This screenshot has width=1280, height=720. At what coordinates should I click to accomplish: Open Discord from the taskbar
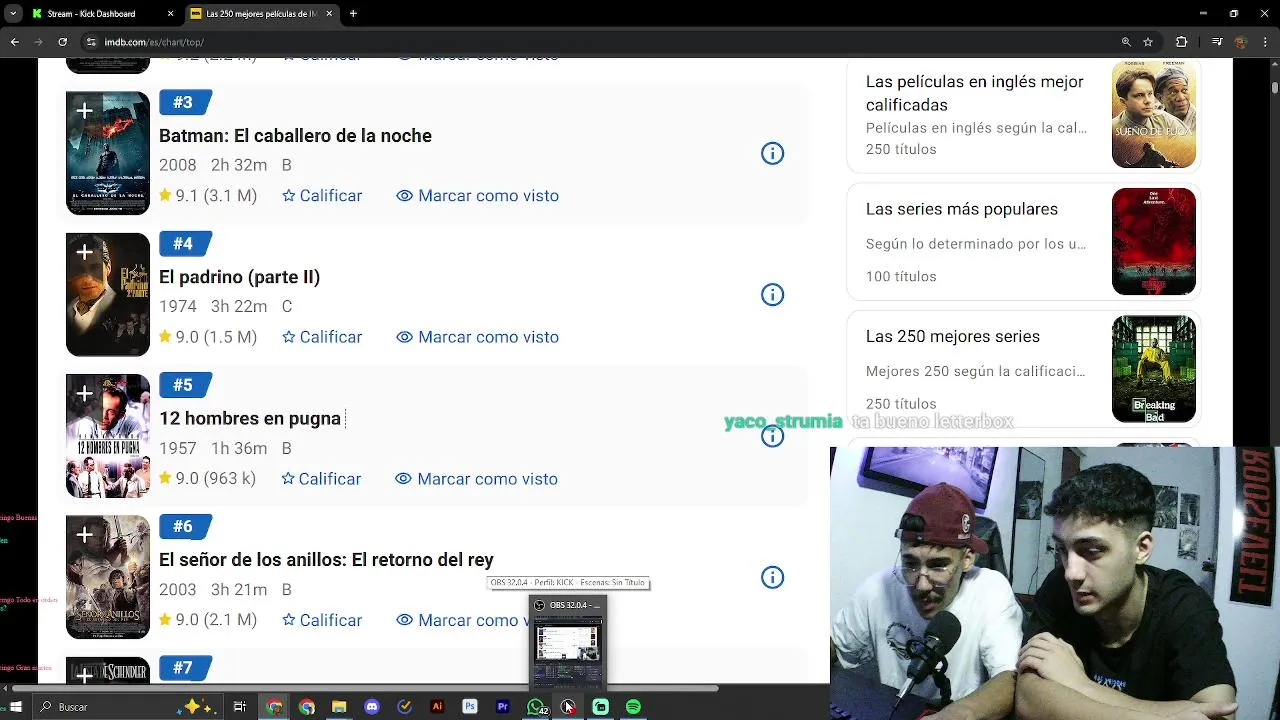click(x=372, y=707)
